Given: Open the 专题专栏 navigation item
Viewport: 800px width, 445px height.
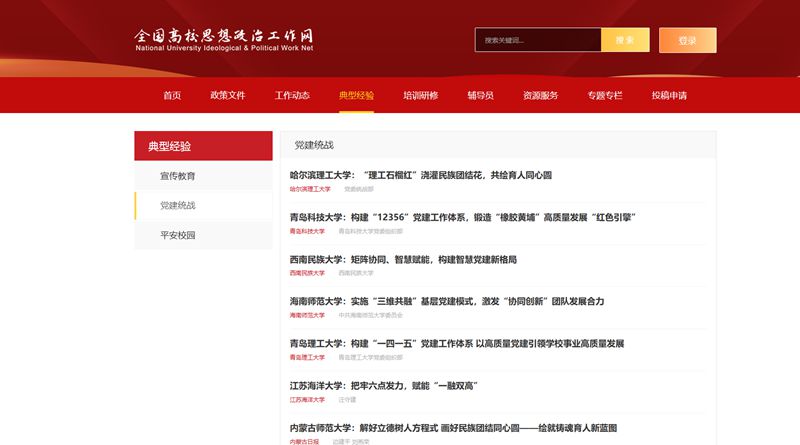Looking at the screenshot, I should coord(605,96).
